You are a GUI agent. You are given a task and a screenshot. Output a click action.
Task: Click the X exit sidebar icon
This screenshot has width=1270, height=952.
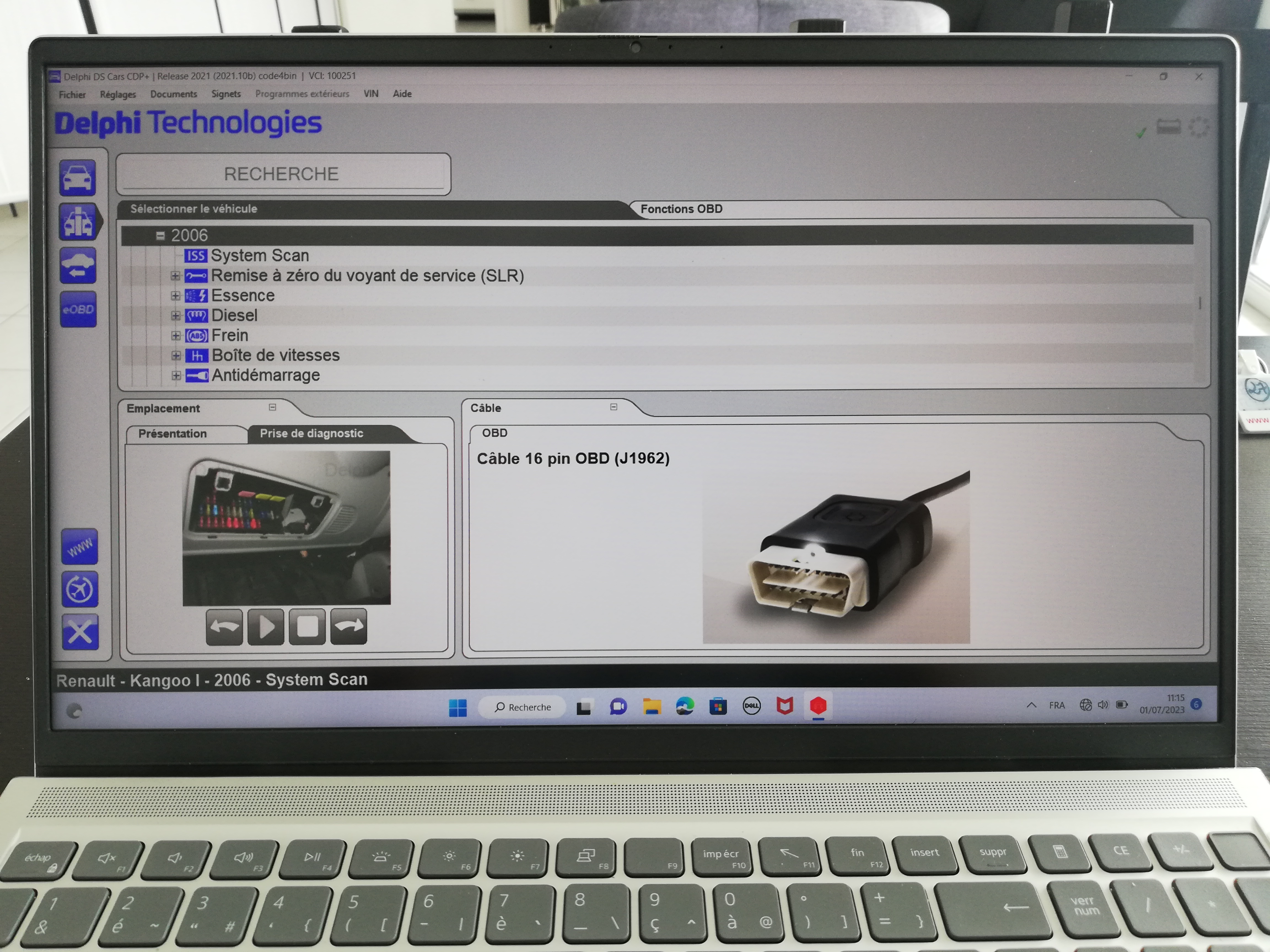pos(80,632)
